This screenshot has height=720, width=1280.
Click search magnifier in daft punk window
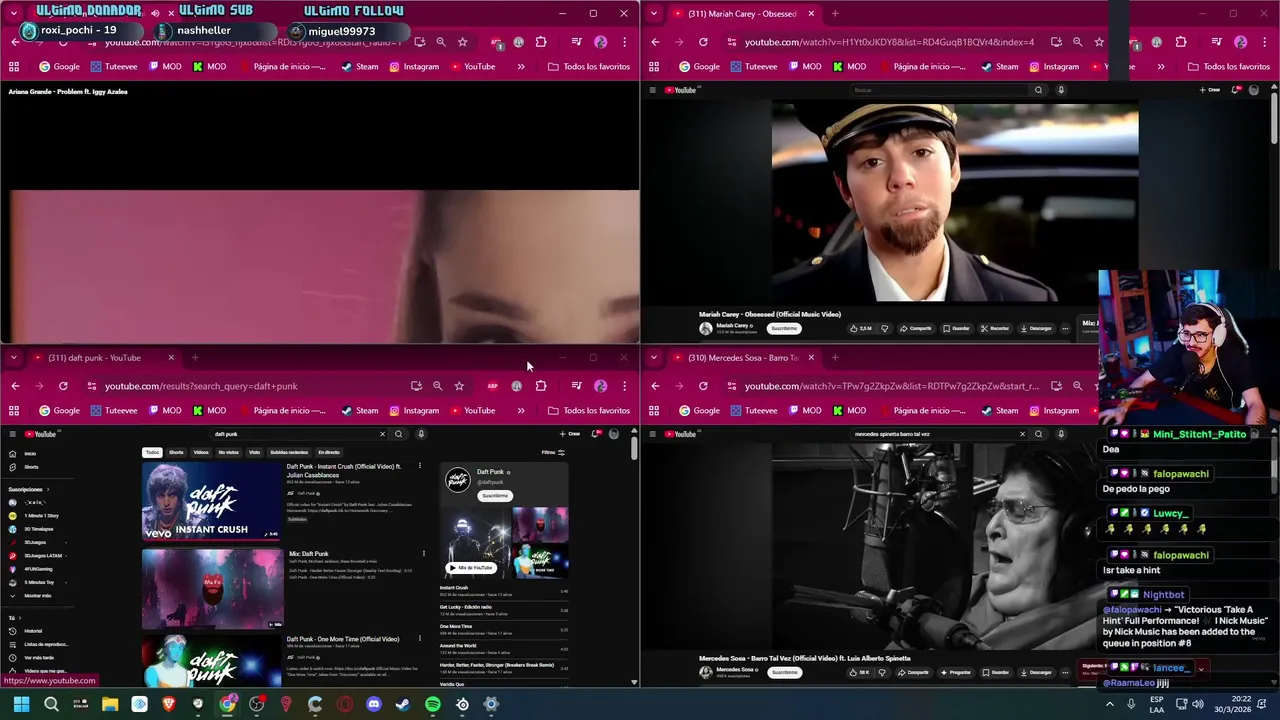[x=398, y=434]
